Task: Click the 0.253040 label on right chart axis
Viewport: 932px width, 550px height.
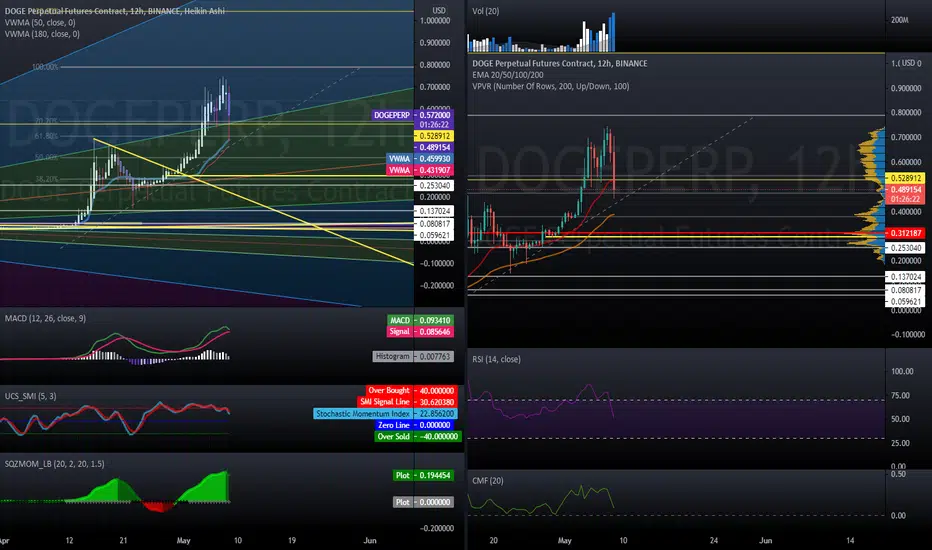Action: tap(906, 248)
